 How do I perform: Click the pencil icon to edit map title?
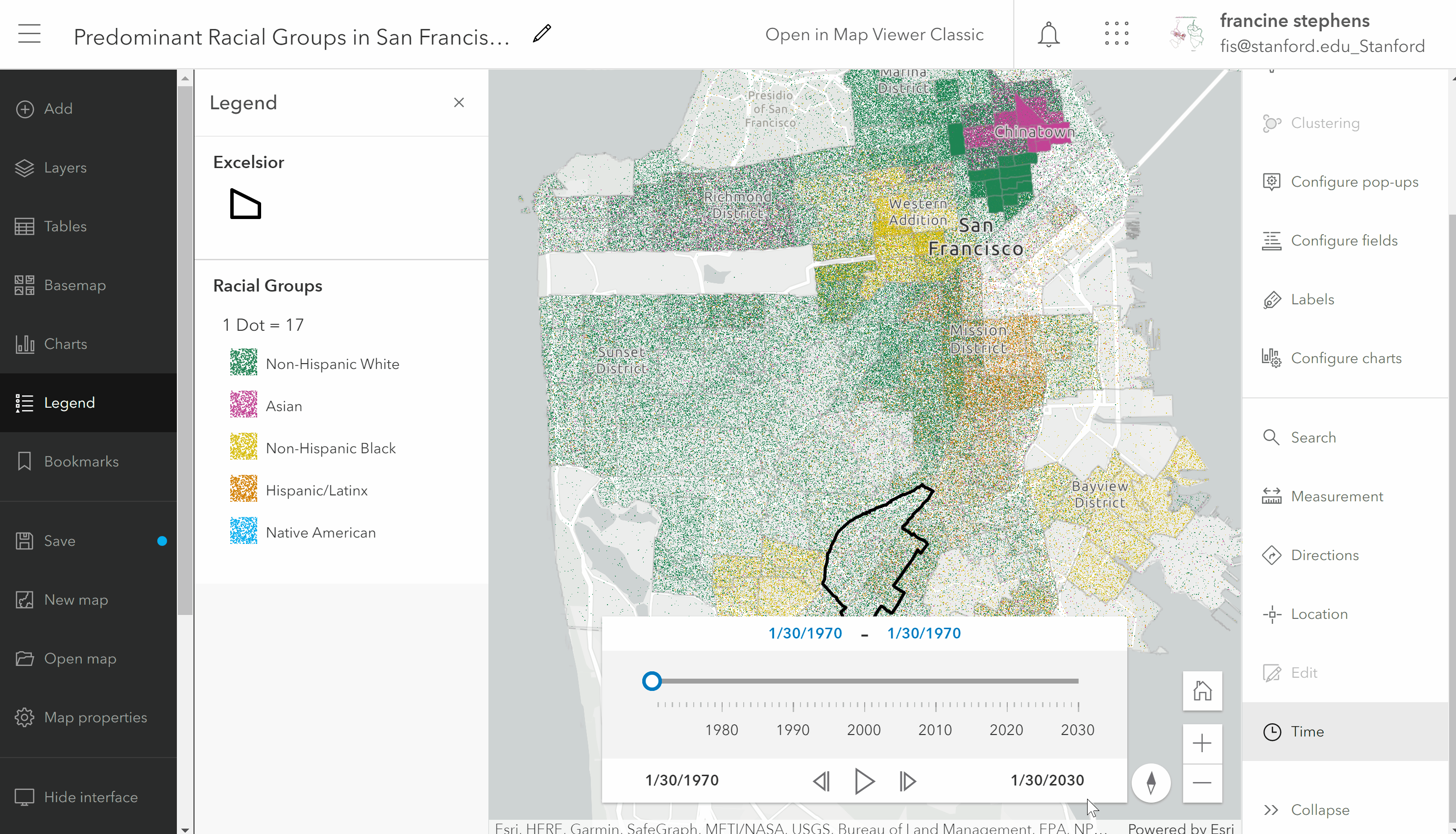(542, 34)
